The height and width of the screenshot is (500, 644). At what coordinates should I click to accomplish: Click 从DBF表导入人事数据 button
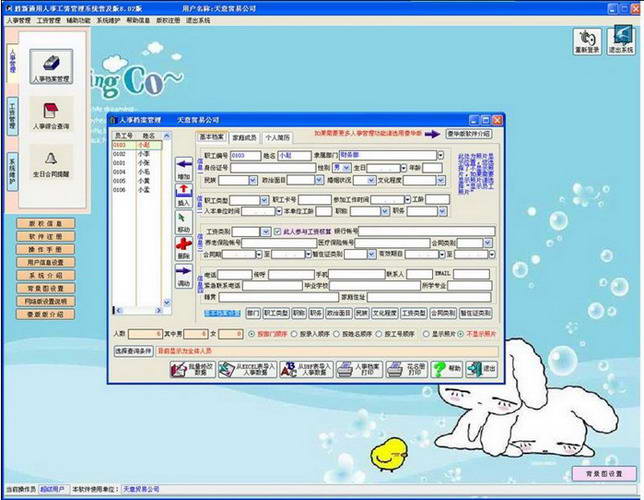click(306, 369)
